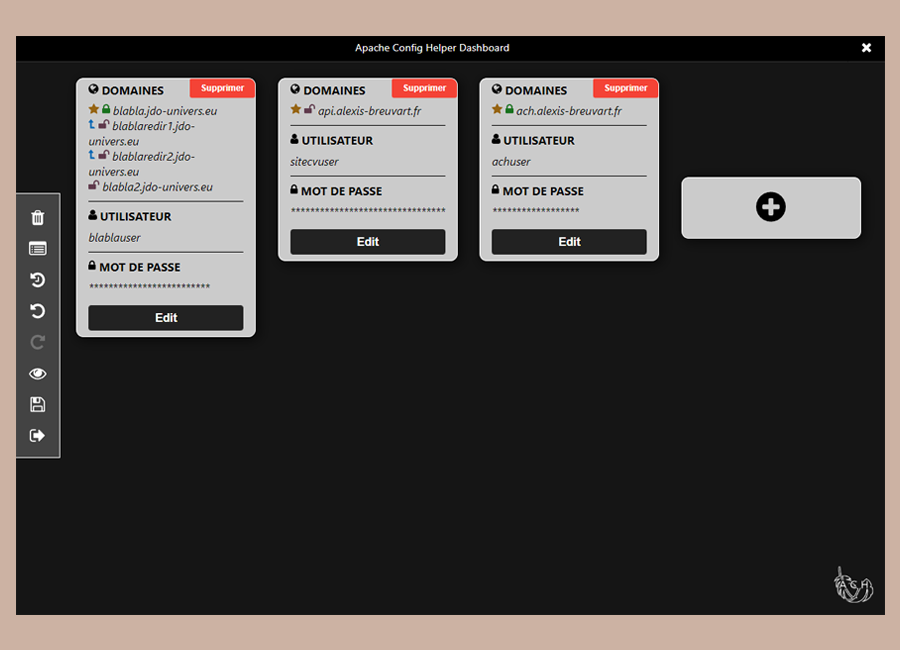The height and width of the screenshot is (650, 900).
Task: Toggle the eye visibility icon in sidebar
Action: pos(38,373)
